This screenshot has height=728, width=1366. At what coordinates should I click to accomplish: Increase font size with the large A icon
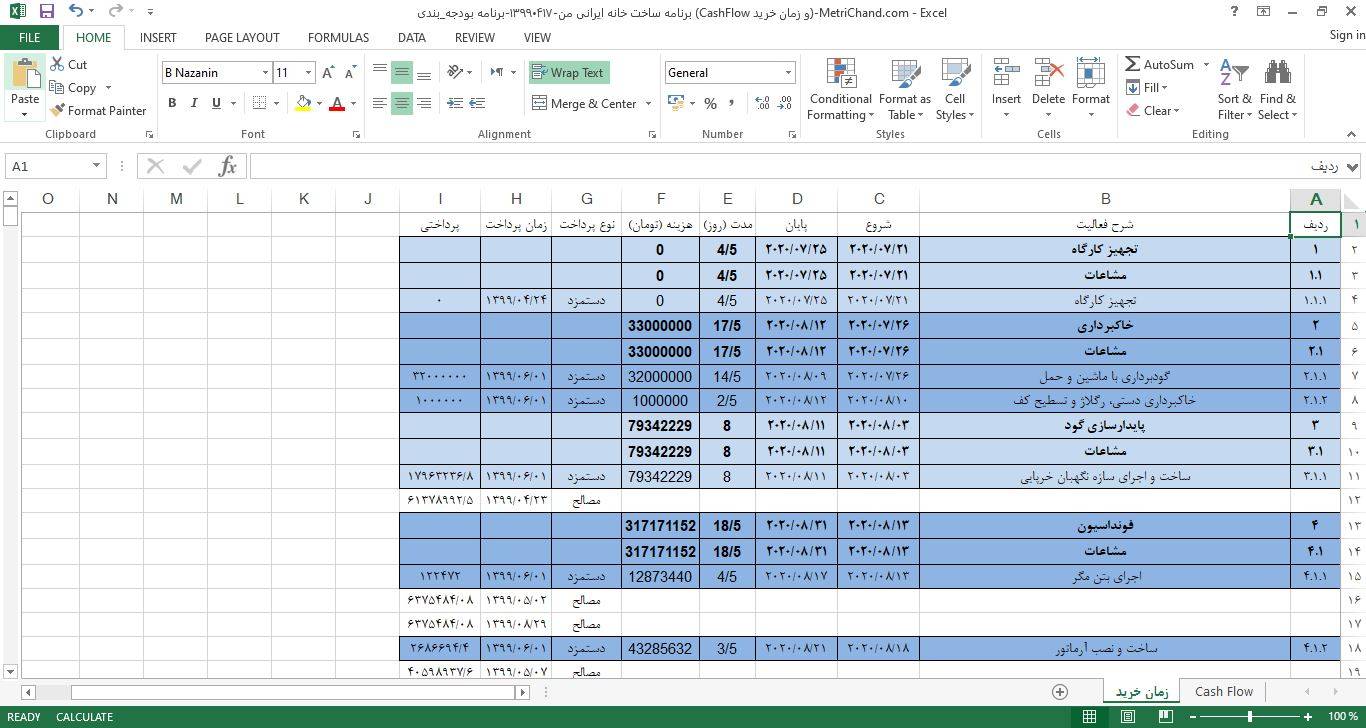(329, 73)
